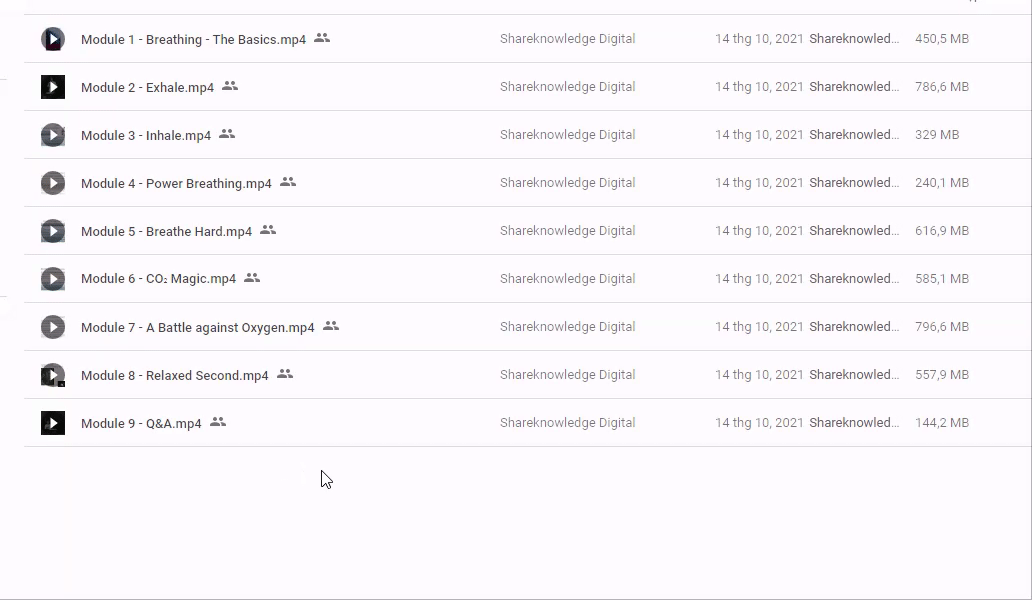
Task: Click the video thumbnail icon for Module 1
Action: (53, 39)
